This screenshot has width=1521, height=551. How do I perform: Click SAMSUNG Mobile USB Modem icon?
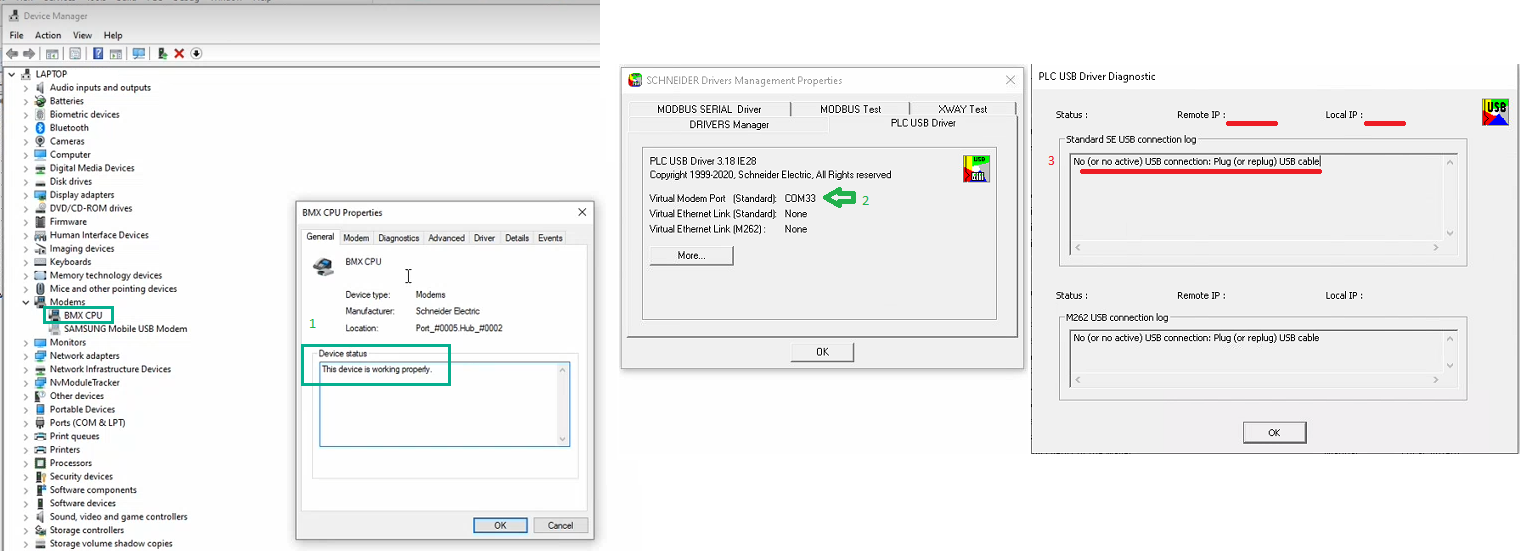click(x=55, y=329)
